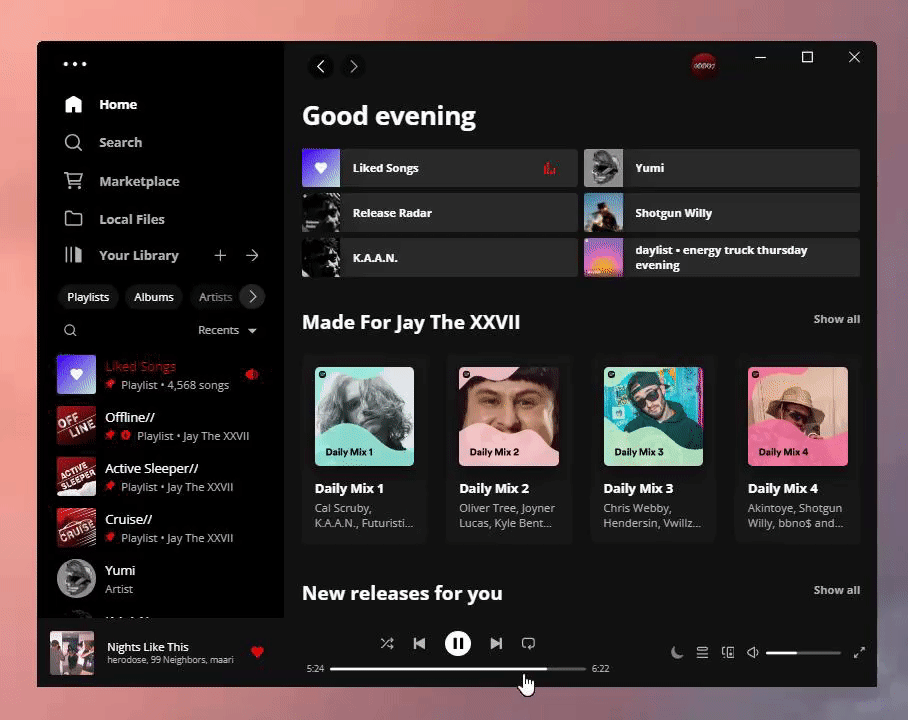Image resolution: width=908 pixels, height=720 pixels.
Task: Toggle shuffle playback
Action: (387, 644)
